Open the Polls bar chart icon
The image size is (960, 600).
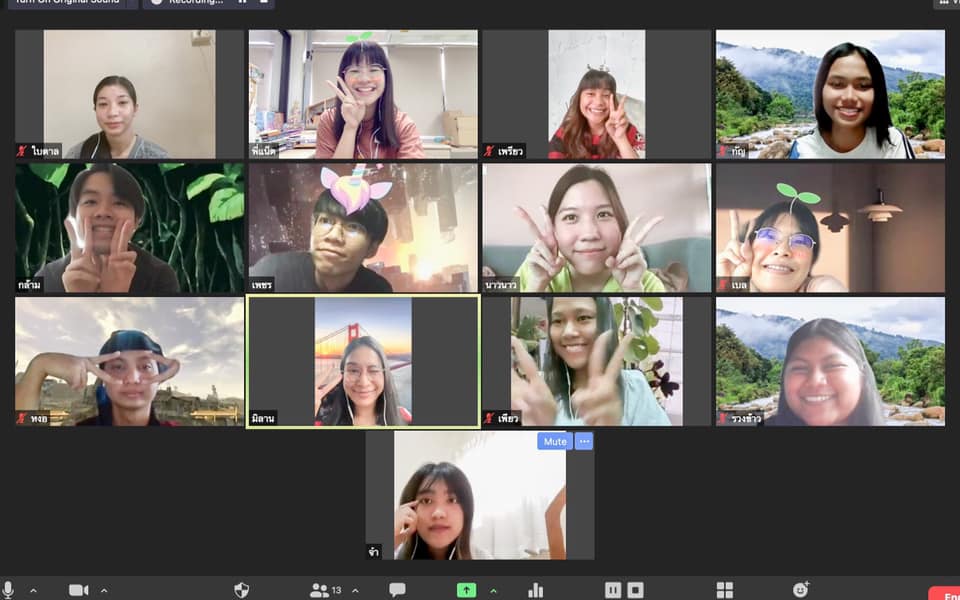tap(536, 590)
